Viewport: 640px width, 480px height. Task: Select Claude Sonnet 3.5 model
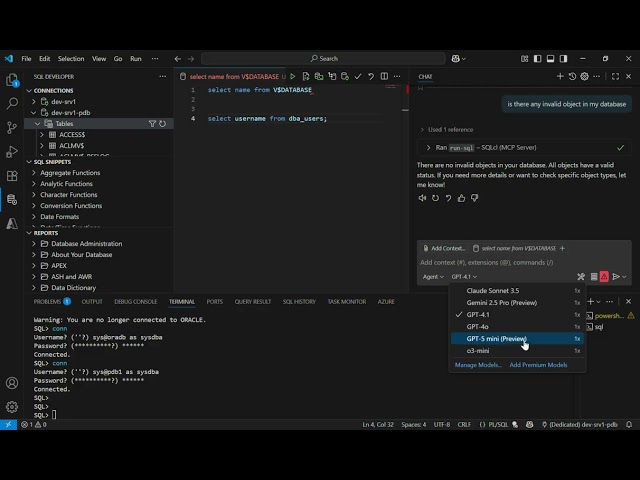click(517, 291)
